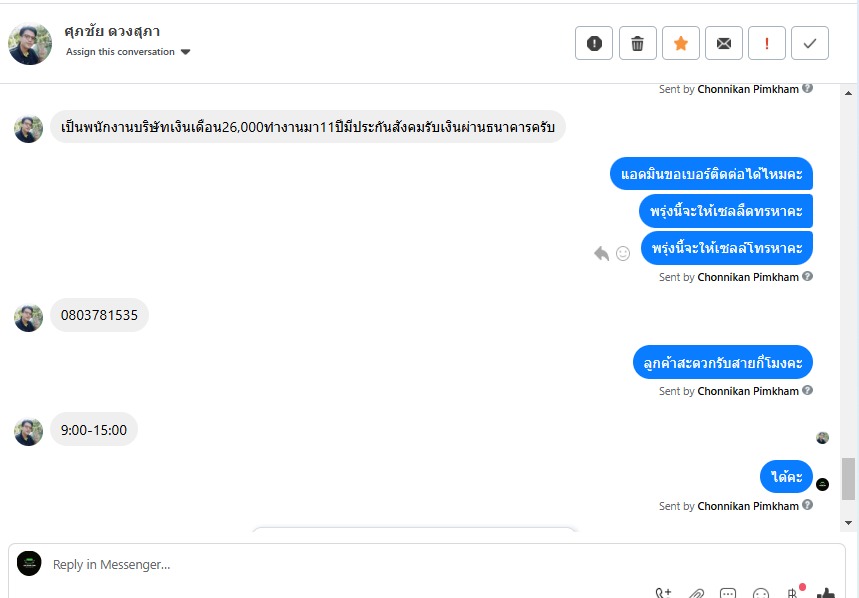Open the customer name ศุภชัย ดวงสุภา
Image resolution: width=859 pixels, height=598 pixels.
point(111,32)
